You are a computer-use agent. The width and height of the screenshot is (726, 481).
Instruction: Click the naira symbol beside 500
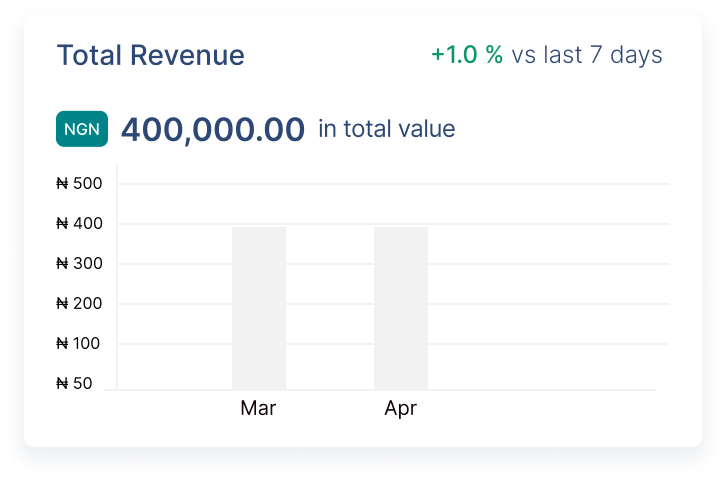click(62, 184)
